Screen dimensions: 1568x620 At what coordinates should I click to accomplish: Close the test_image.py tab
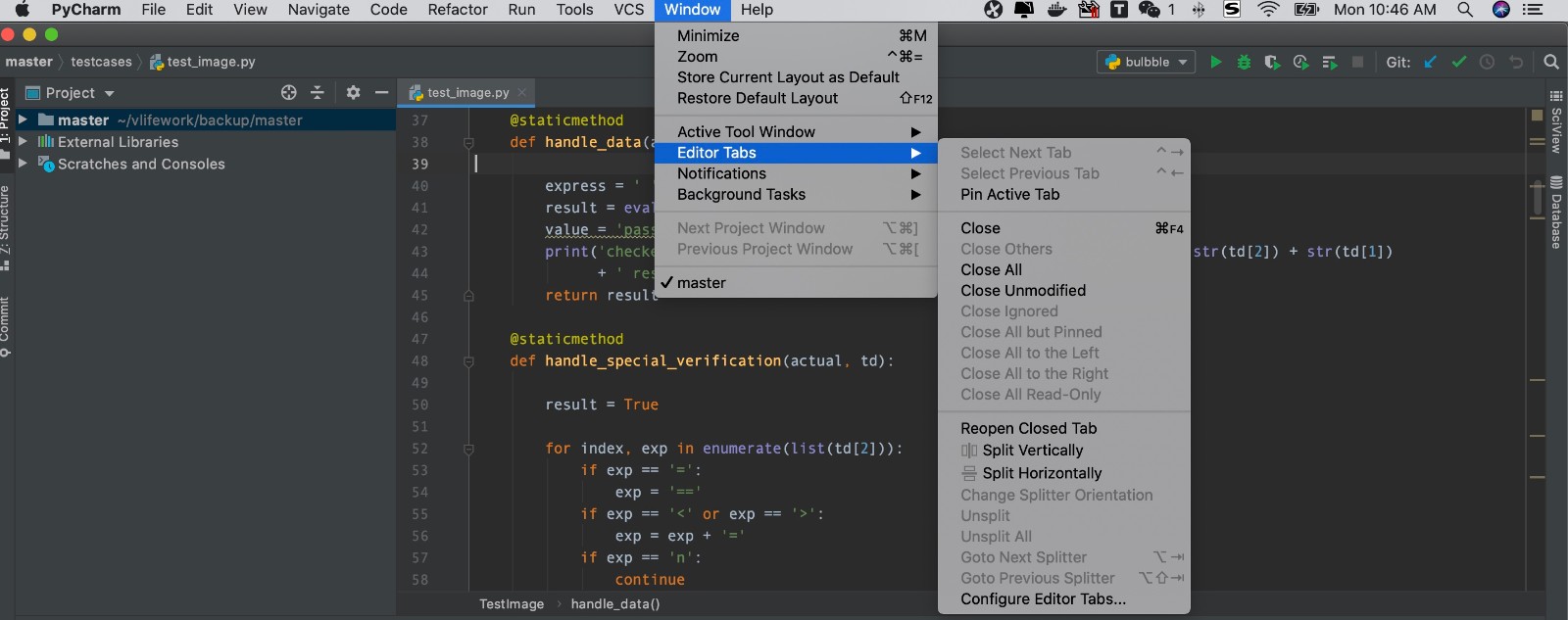(x=522, y=92)
